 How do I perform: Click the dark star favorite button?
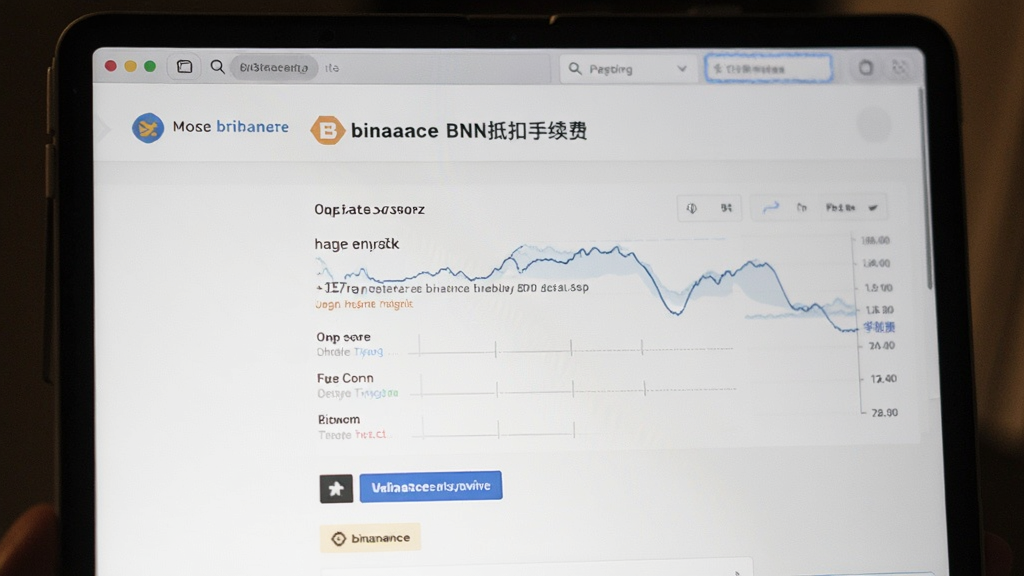pos(336,488)
